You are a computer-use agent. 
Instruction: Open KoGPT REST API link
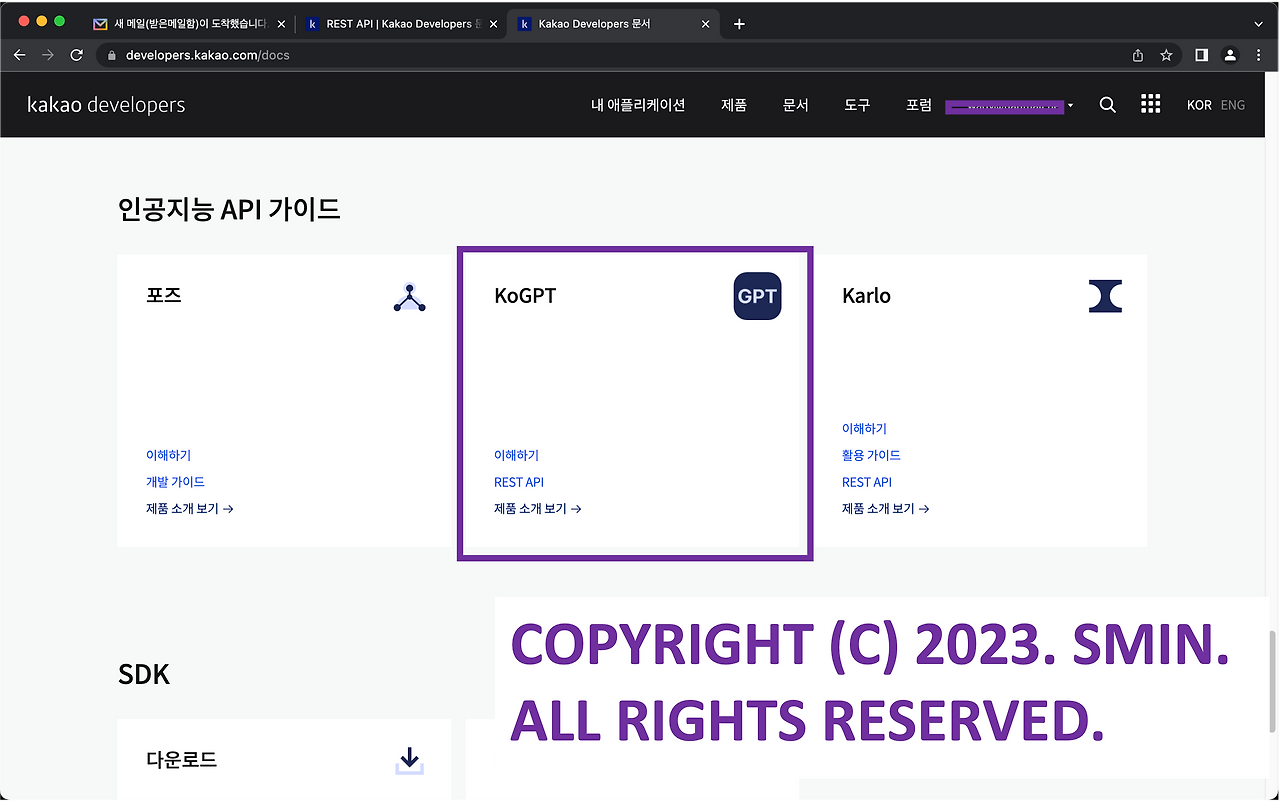coord(519,482)
